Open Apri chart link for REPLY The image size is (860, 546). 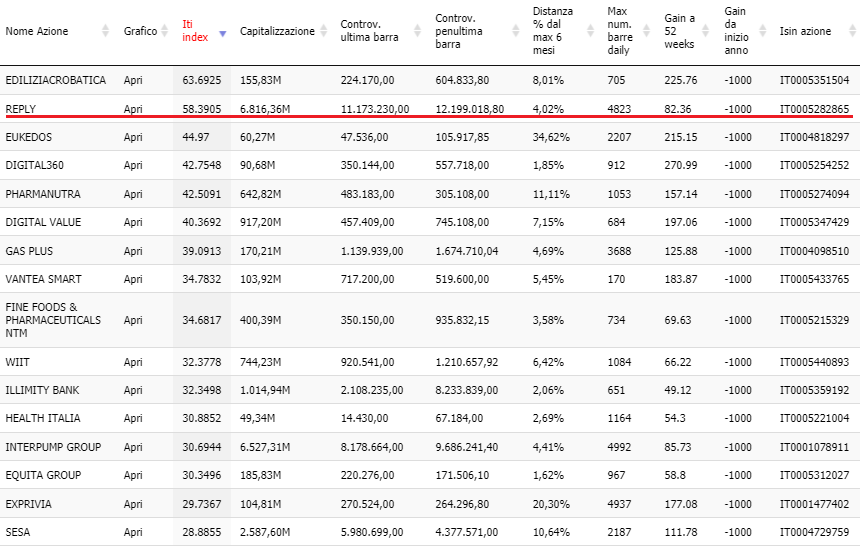pos(133,109)
